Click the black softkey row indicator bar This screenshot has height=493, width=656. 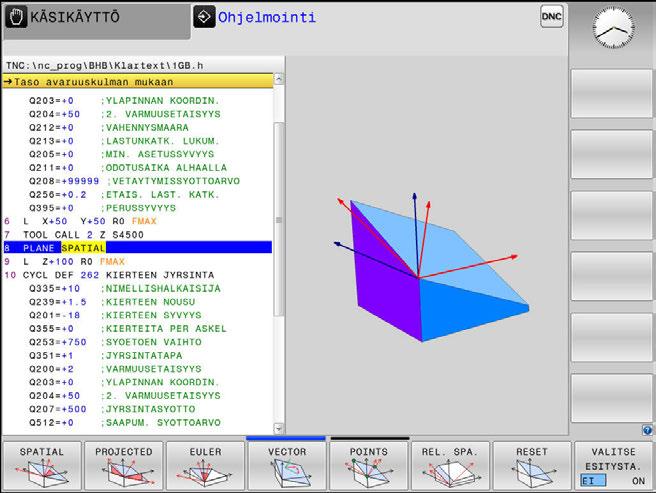[370, 438]
